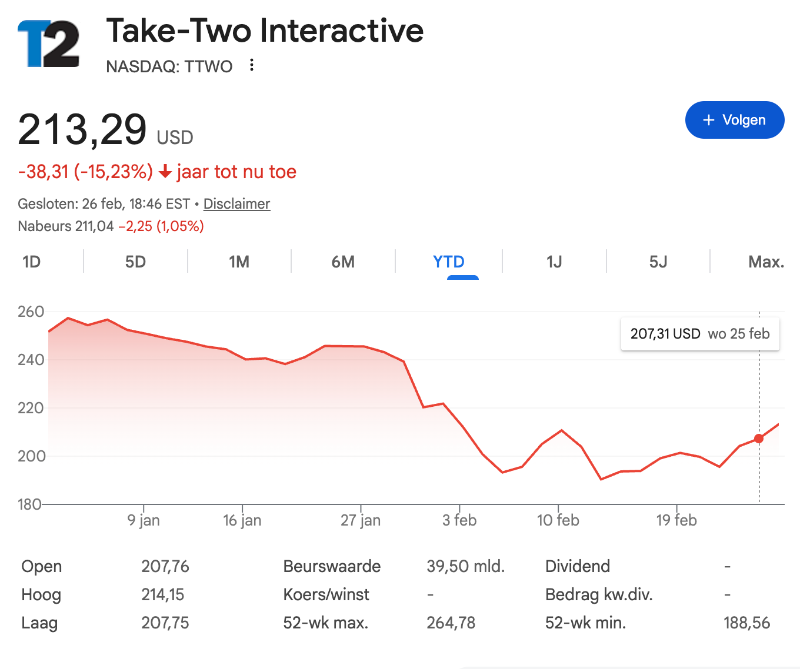Switch chart to 6M range
800x669 pixels.
(x=343, y=262)
